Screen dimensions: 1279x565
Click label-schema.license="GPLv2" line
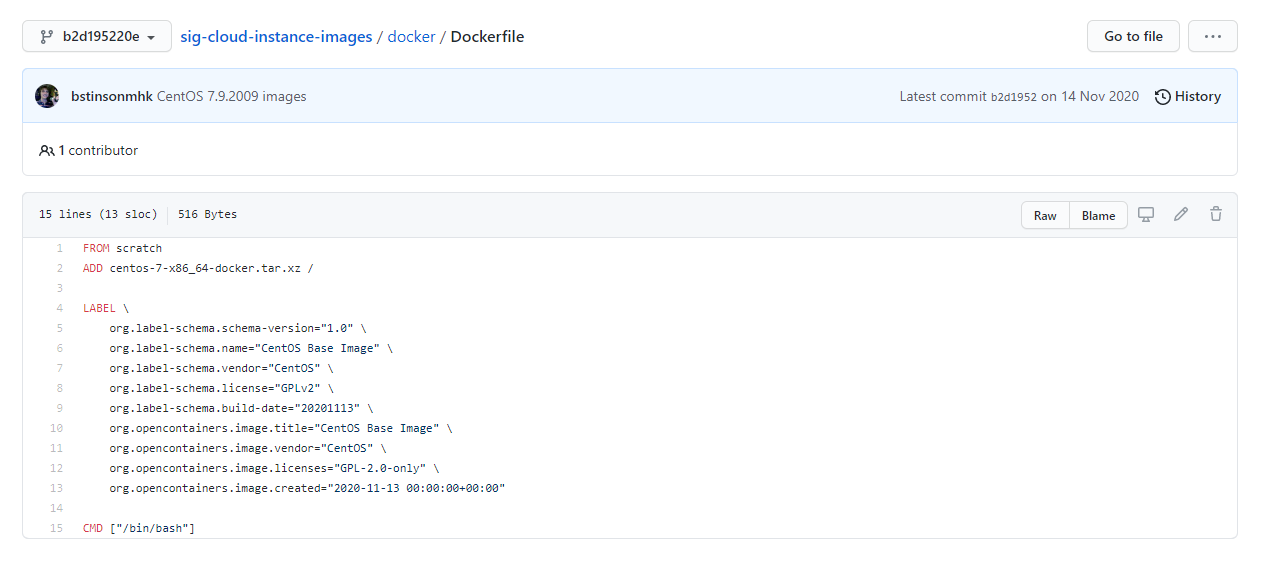221,388
